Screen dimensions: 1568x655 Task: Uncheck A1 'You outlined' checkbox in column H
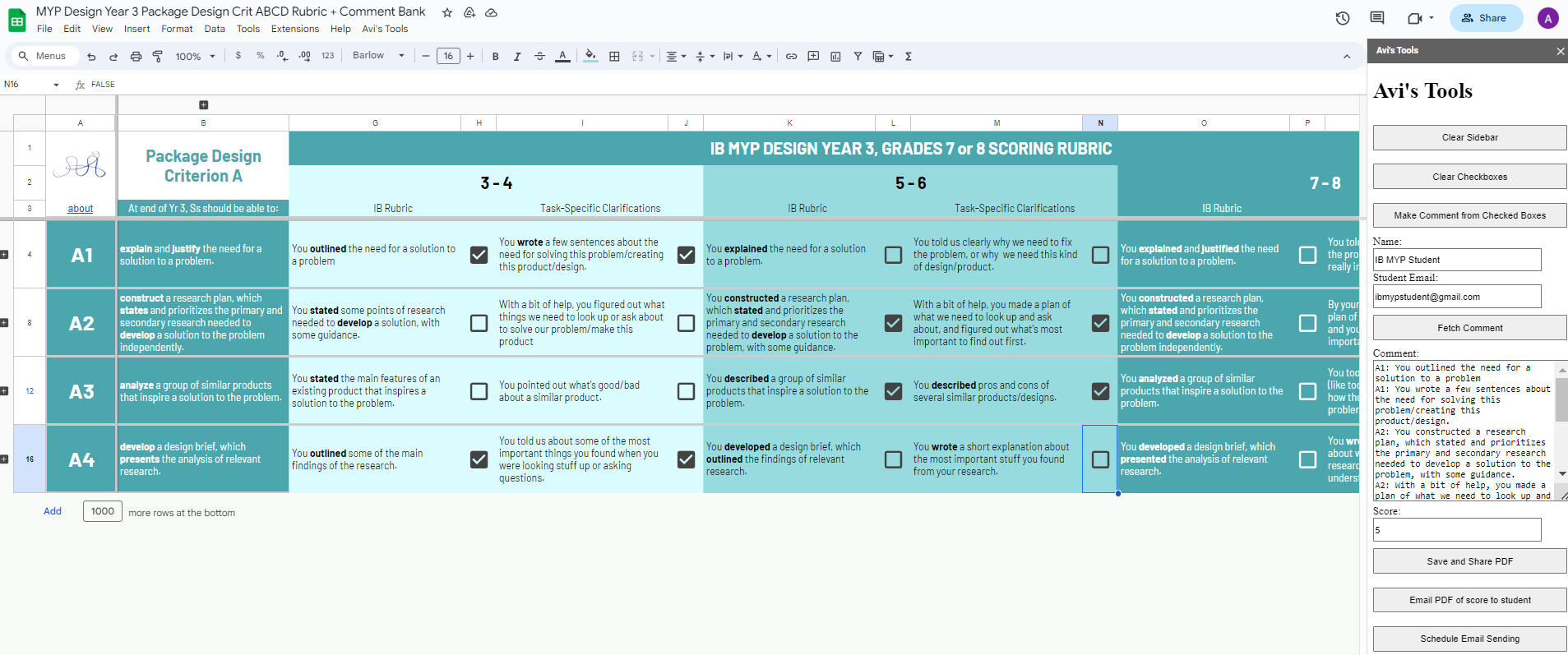(x=479, y=255)
